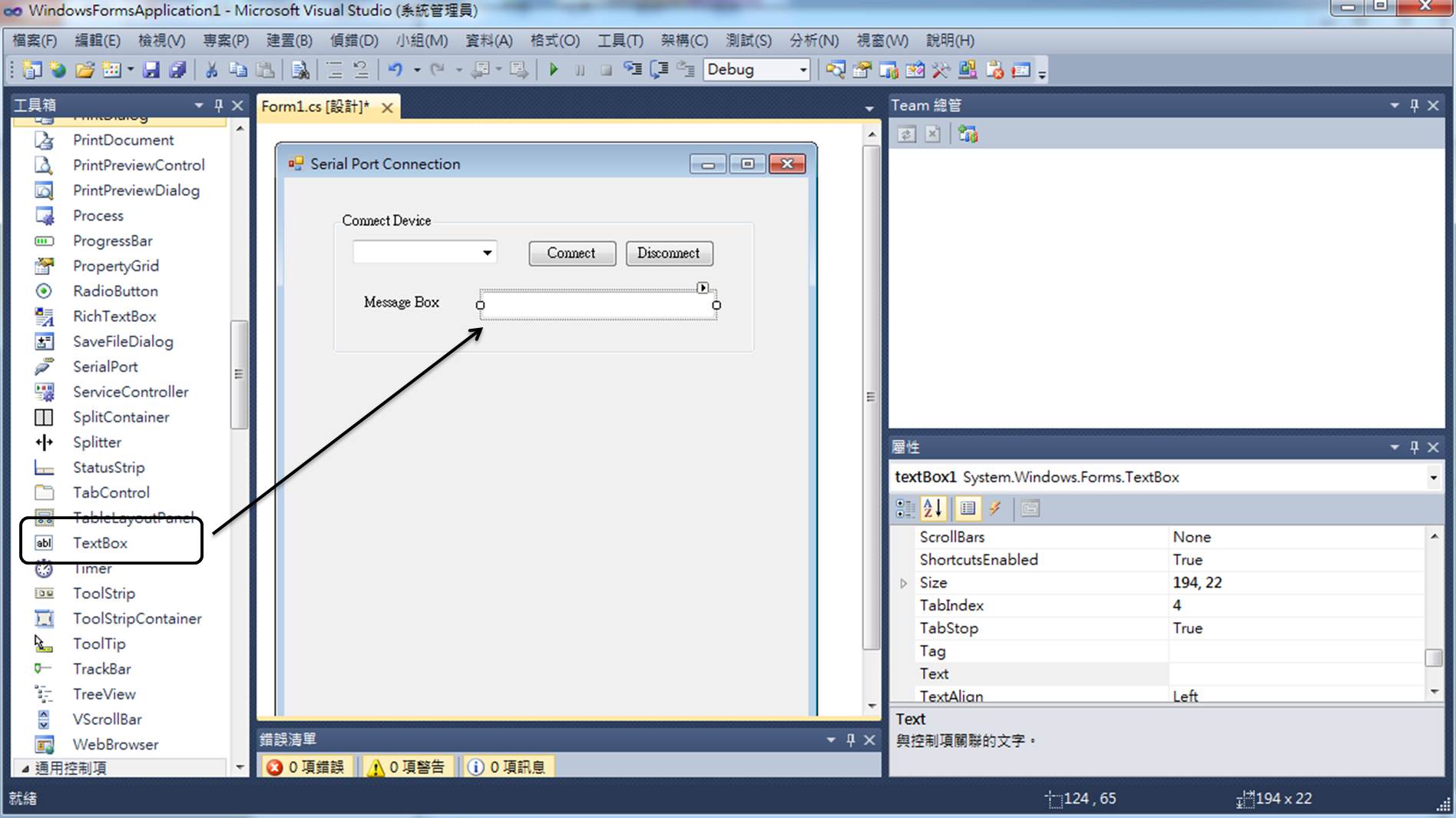Click the Save All toolbar icon
The width and height of the screenshot is (1456, 818).
[x=177, y=70]
